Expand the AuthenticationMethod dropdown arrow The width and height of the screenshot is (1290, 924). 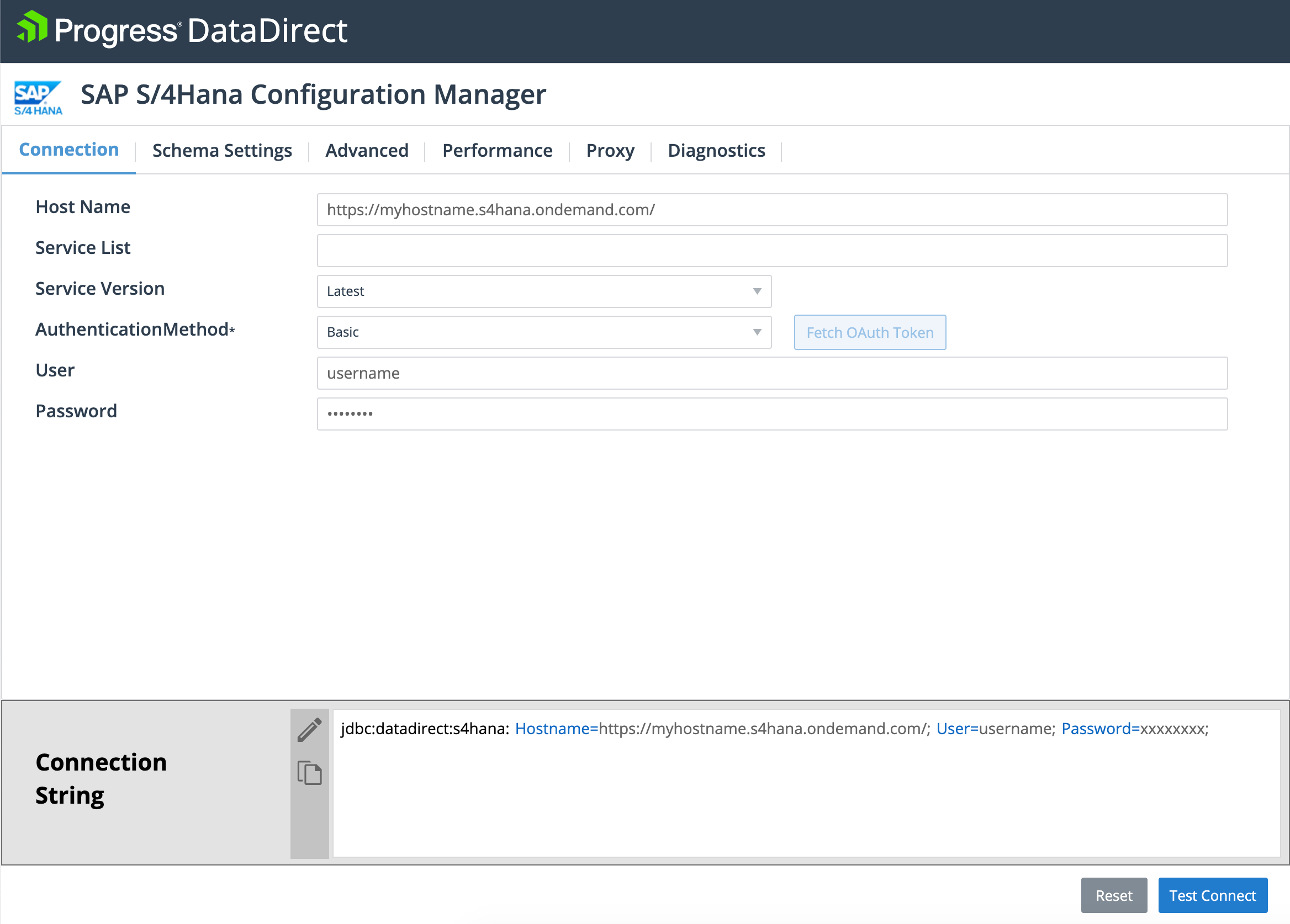point(757,332)
